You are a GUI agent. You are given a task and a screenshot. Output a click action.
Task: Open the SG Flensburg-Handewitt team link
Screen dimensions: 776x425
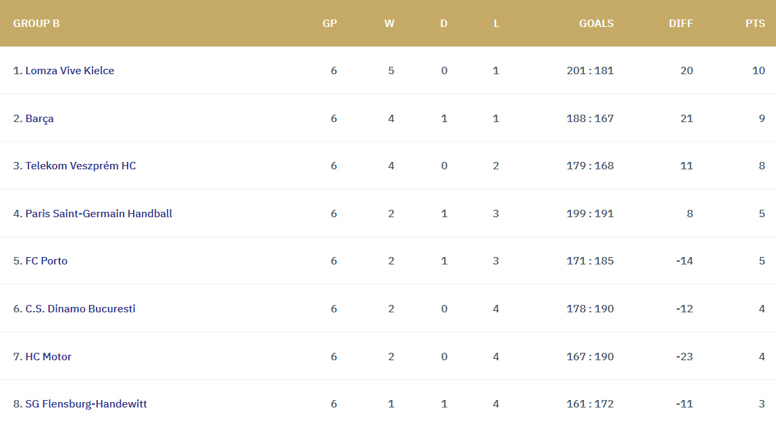pyautogui.click(x=86, y=404)
